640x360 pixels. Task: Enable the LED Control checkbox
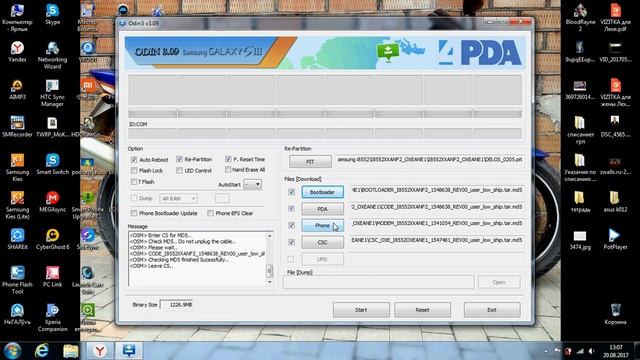tap(179, 170)
